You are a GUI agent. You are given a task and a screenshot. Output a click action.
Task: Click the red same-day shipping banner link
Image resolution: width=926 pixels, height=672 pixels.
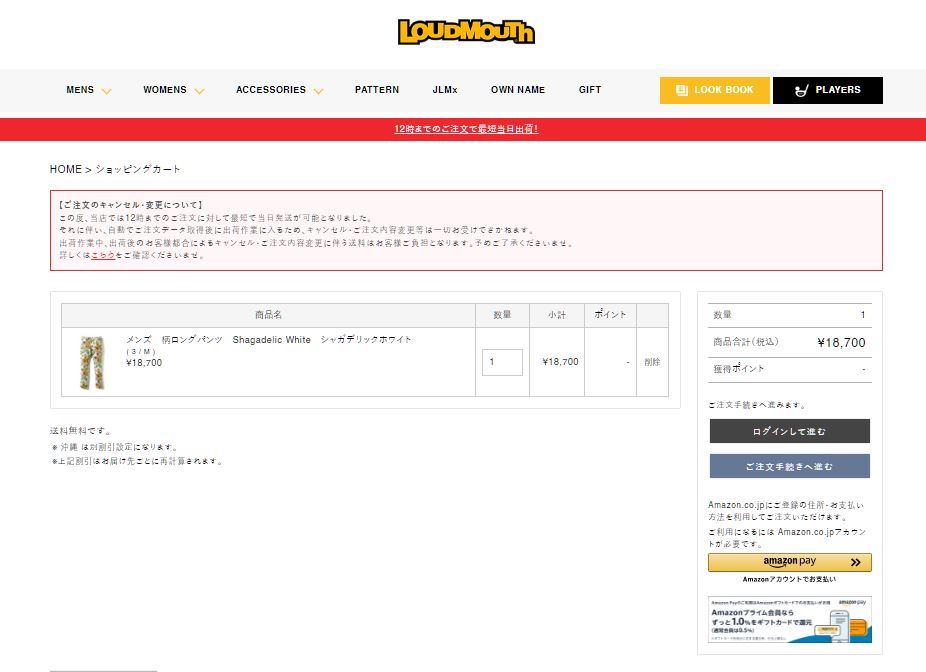point(466,129)
